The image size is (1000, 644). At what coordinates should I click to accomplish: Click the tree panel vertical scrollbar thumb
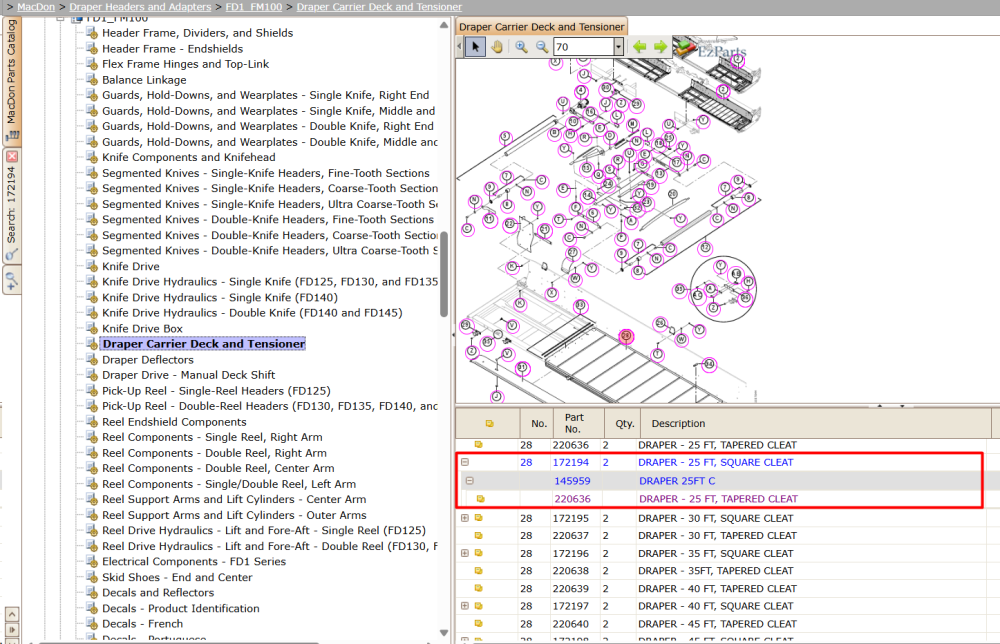tap(444, 274)
